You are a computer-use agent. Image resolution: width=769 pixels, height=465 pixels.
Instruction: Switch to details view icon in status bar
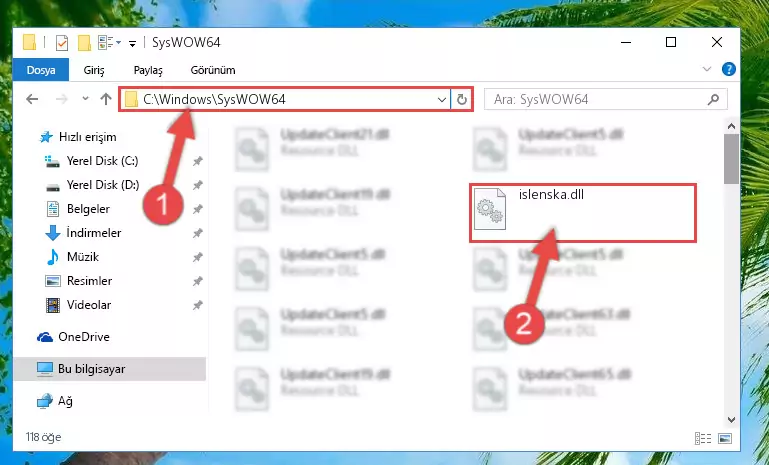pos(703,438)
